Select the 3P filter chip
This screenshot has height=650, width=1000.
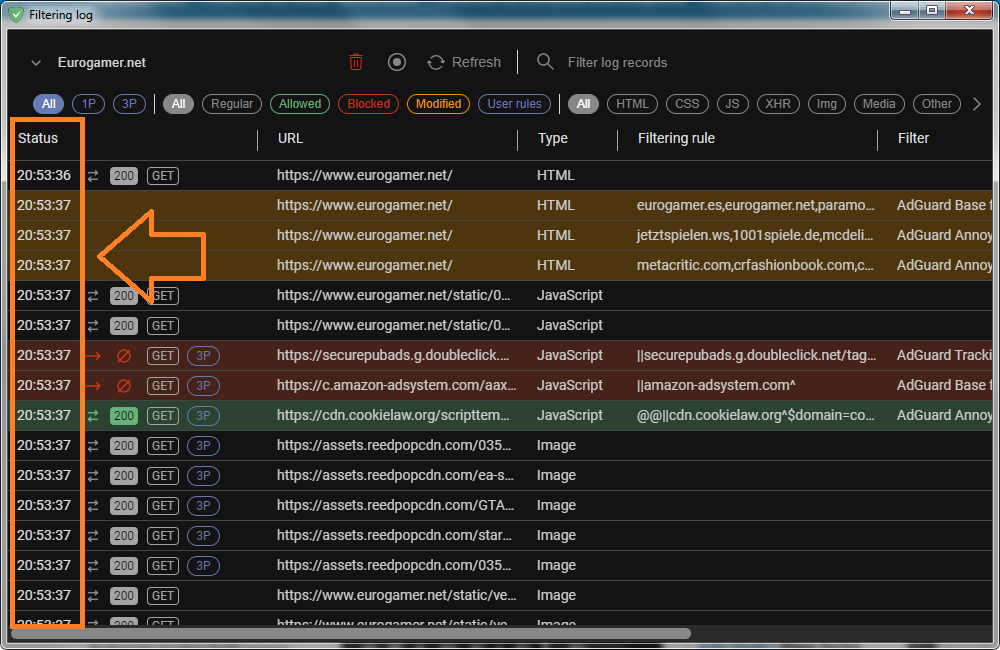click(129, 104)
